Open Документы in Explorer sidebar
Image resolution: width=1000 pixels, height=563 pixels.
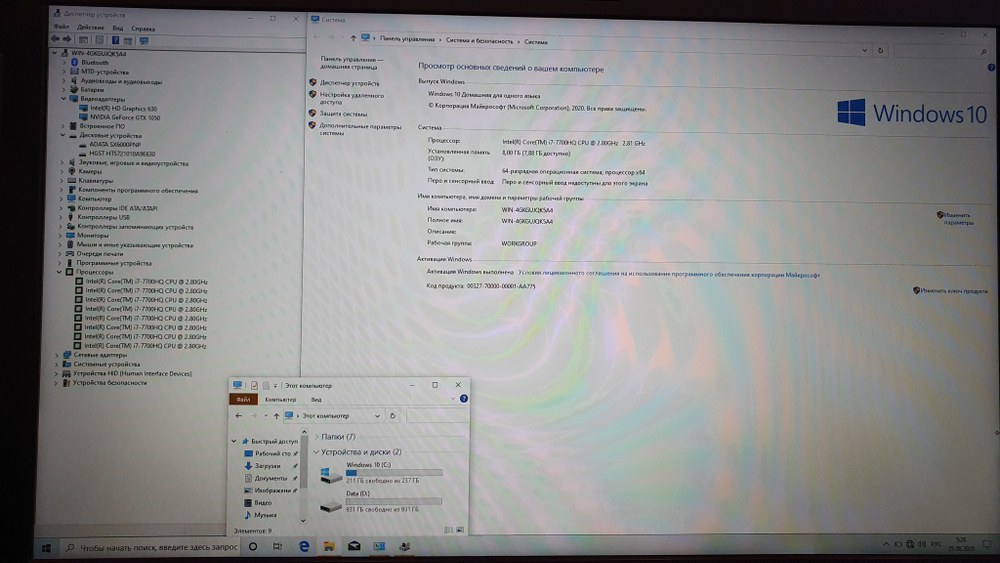coord(270,478)
